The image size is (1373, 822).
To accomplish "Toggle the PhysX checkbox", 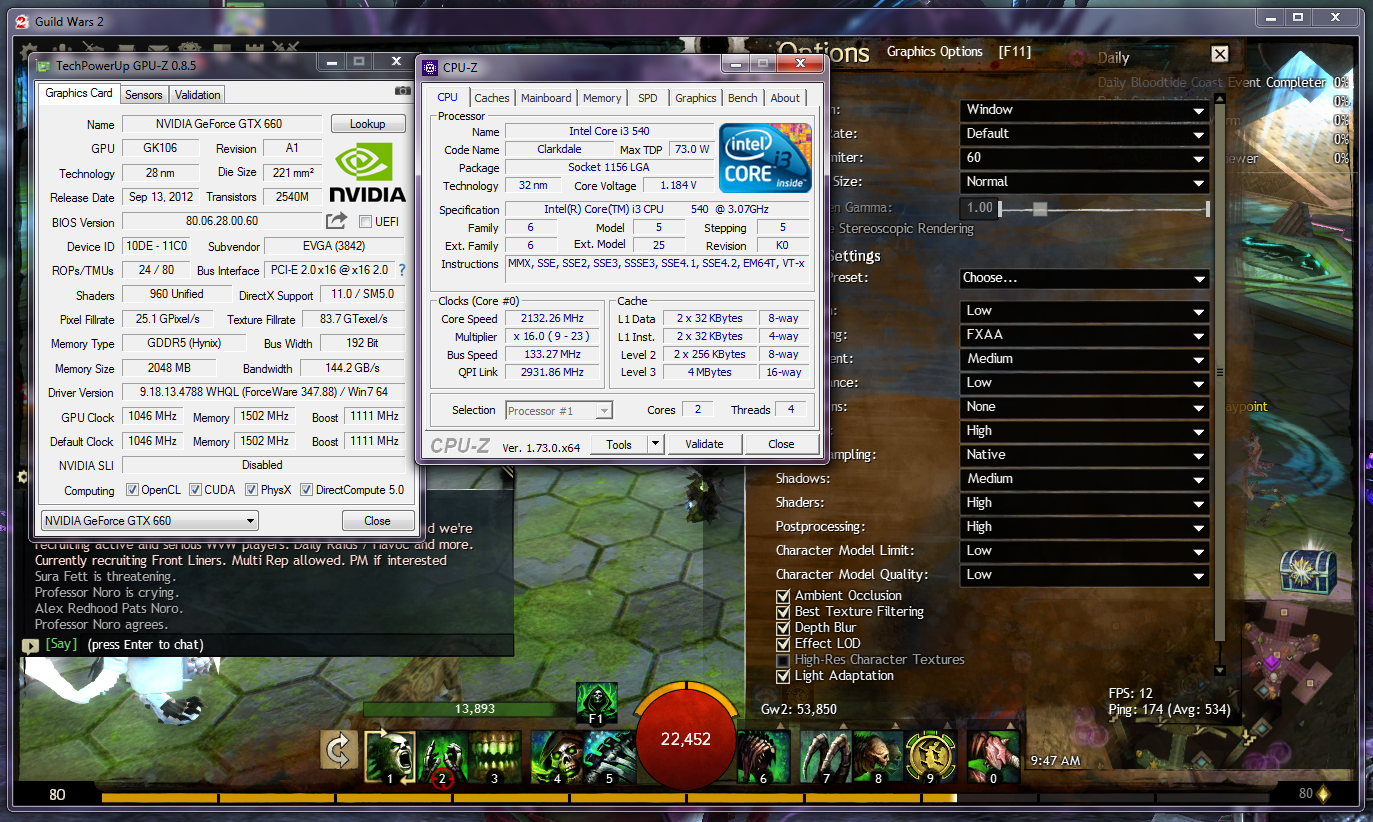I will pyautogui.click(x=252, y=490).
